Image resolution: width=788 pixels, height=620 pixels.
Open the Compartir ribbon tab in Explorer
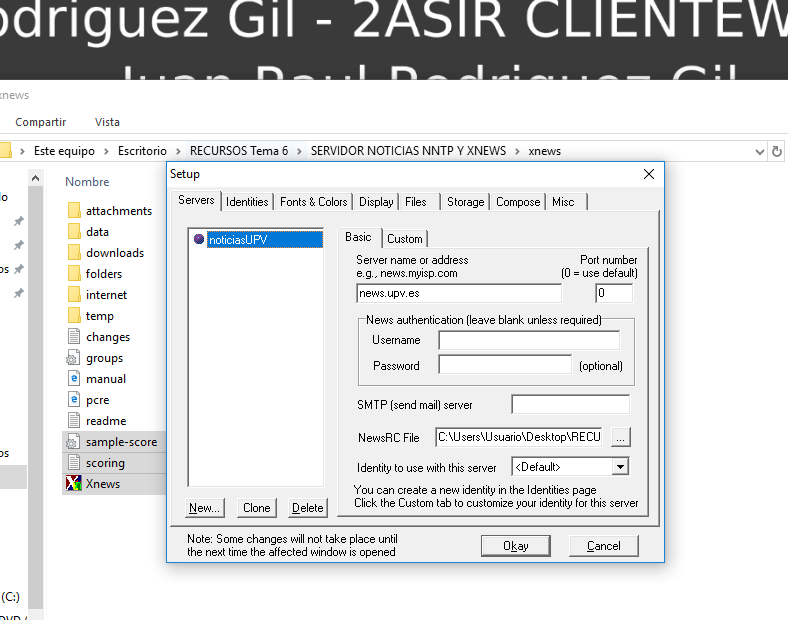(x=41, y=122)
